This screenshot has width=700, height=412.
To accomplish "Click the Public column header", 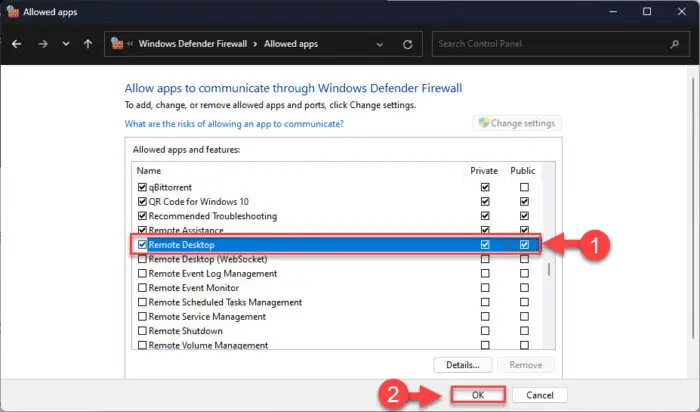I will coord(522,171).
